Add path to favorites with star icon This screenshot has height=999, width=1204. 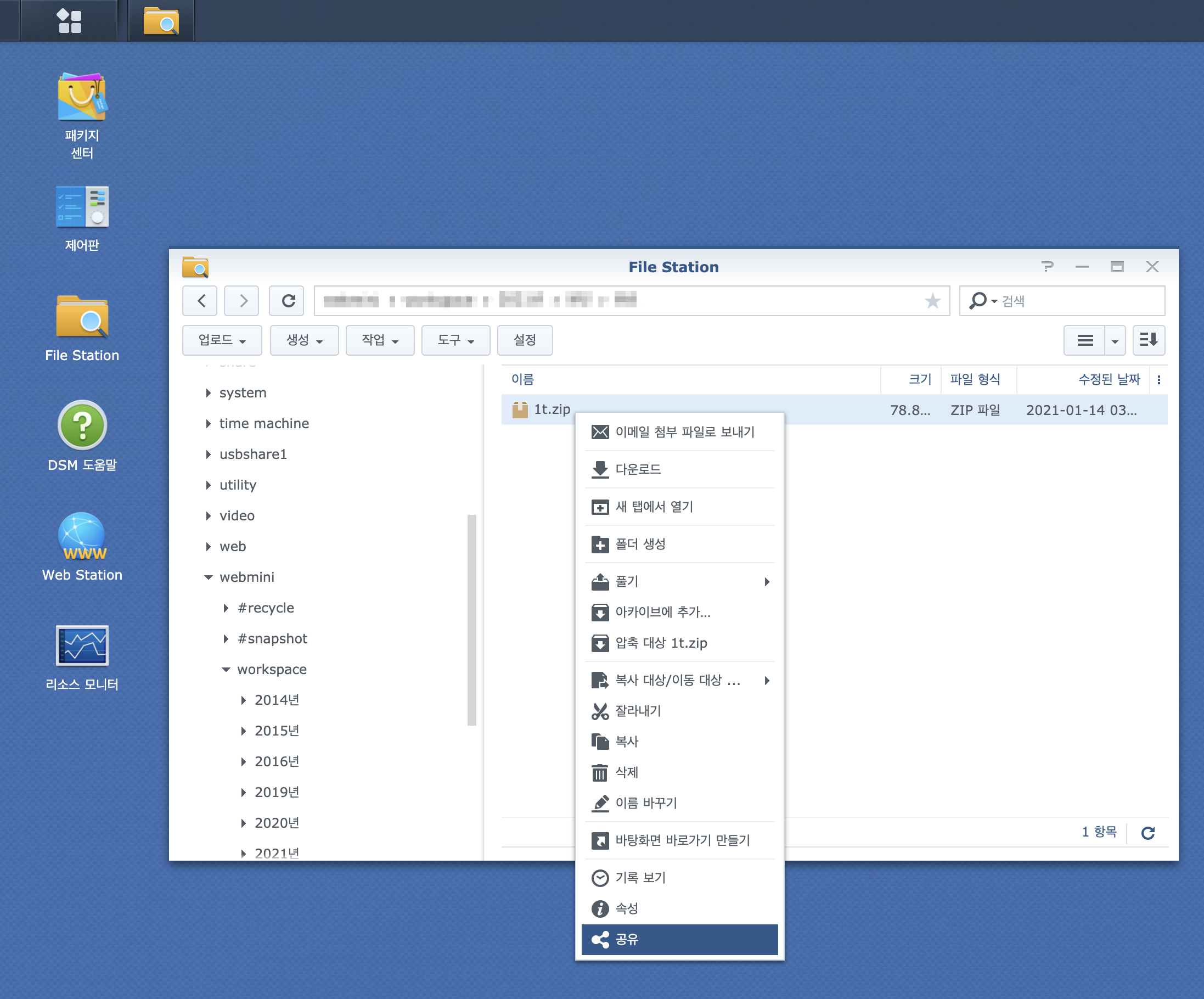point(932,301)
